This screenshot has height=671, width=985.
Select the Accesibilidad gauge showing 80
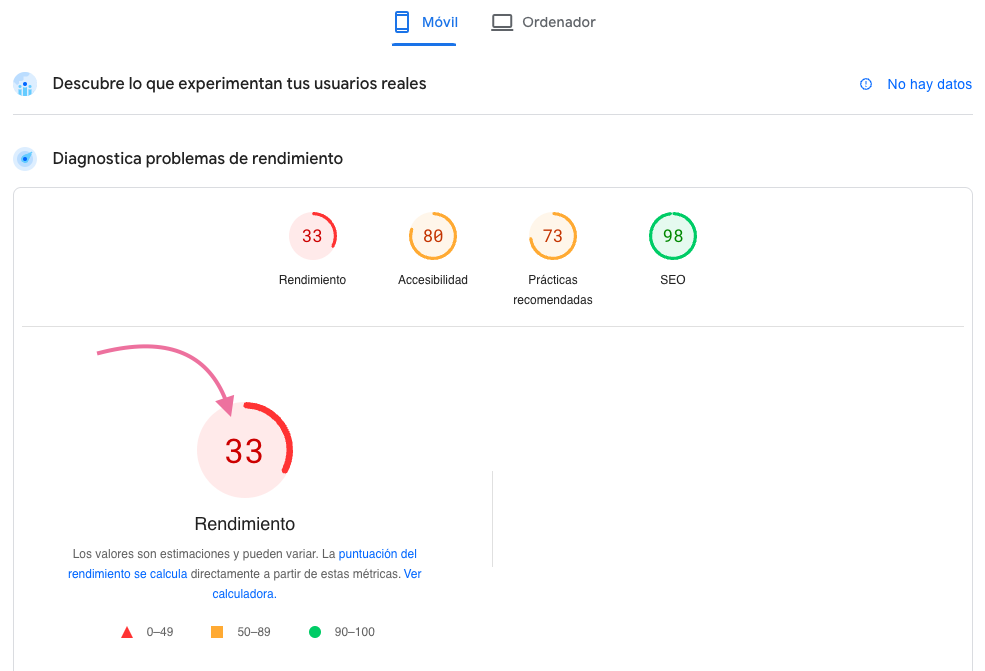(x=432, y=236)
